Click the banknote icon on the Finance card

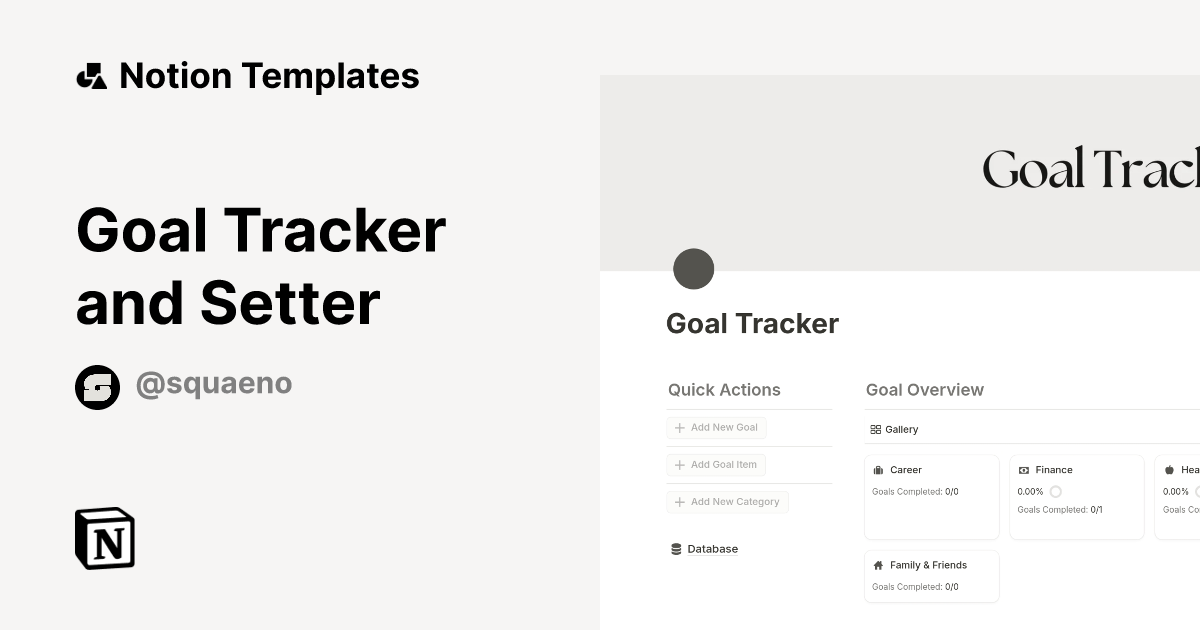click(x=1024, y=469)
